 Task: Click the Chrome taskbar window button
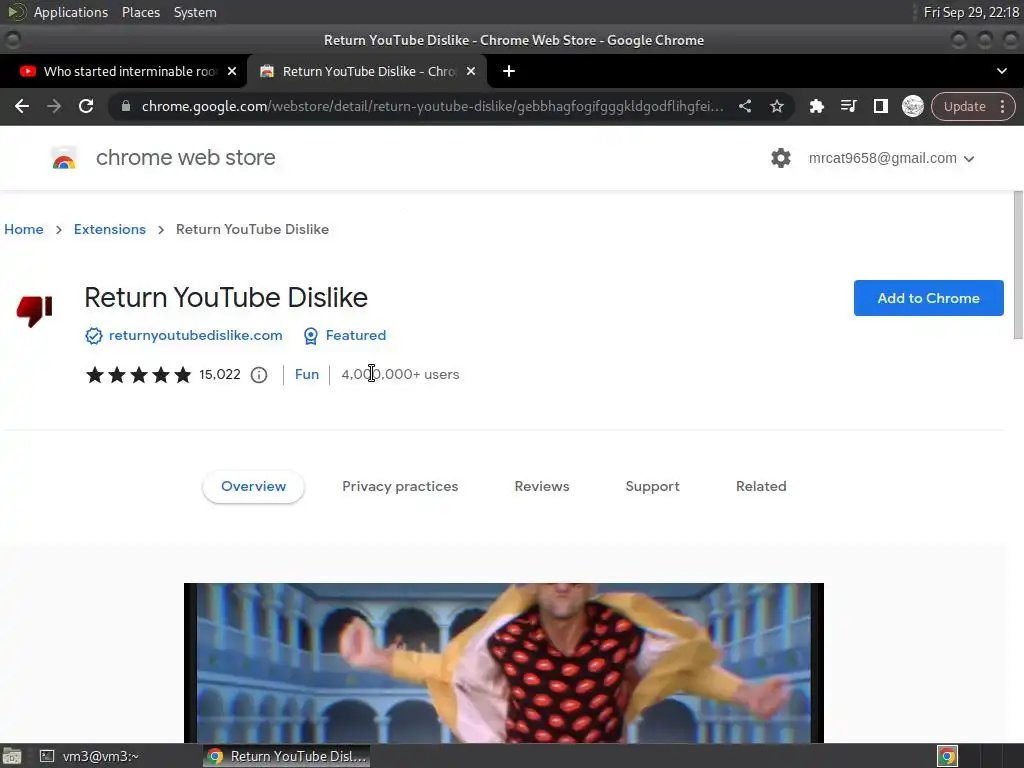point(287,756)
